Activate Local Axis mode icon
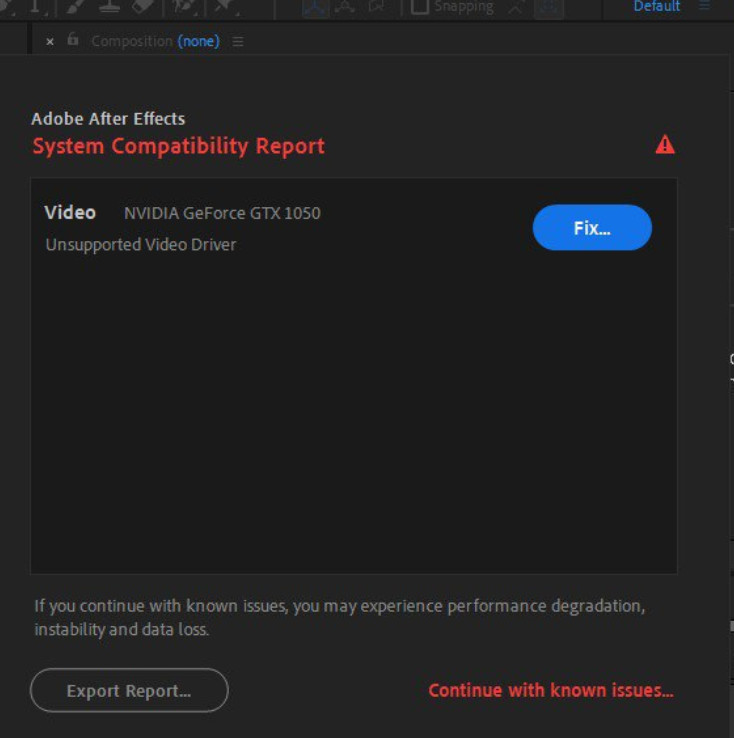The height and width of the screenshot is (738, 734). 315,8
